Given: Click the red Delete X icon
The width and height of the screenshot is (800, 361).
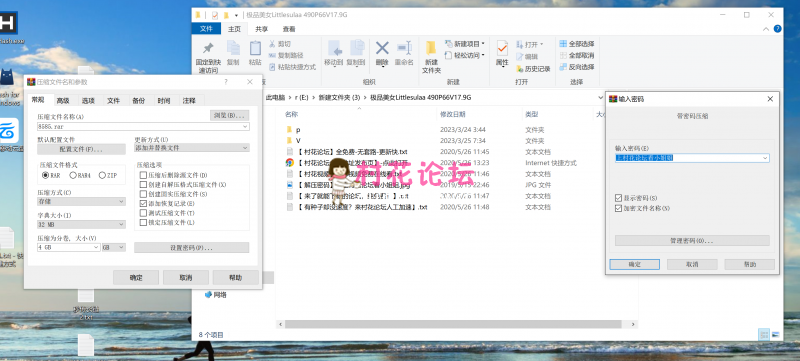Looking at the screenshot, I should click(382, 48).
